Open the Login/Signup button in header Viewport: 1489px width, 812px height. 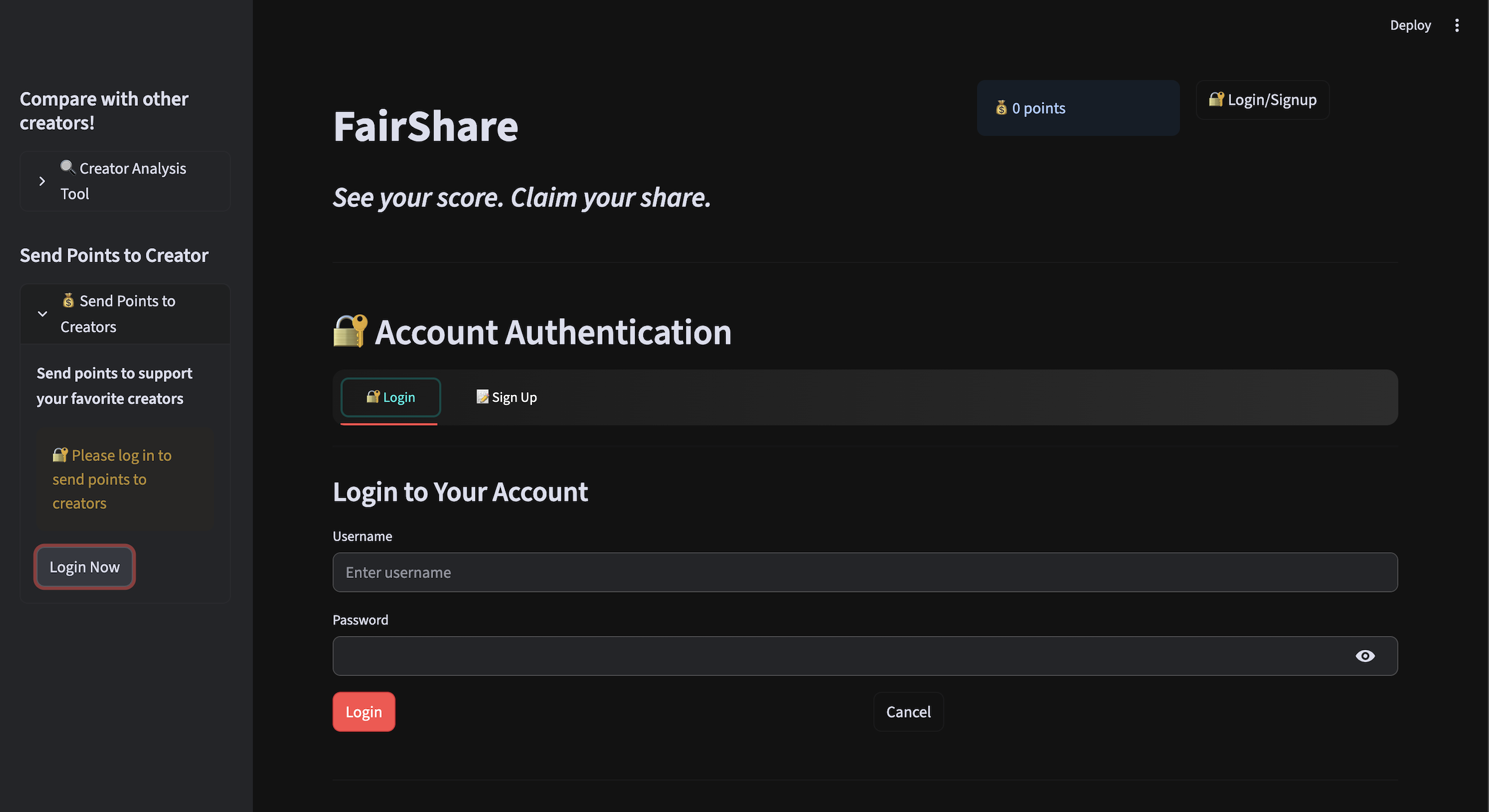[1262, 100]
